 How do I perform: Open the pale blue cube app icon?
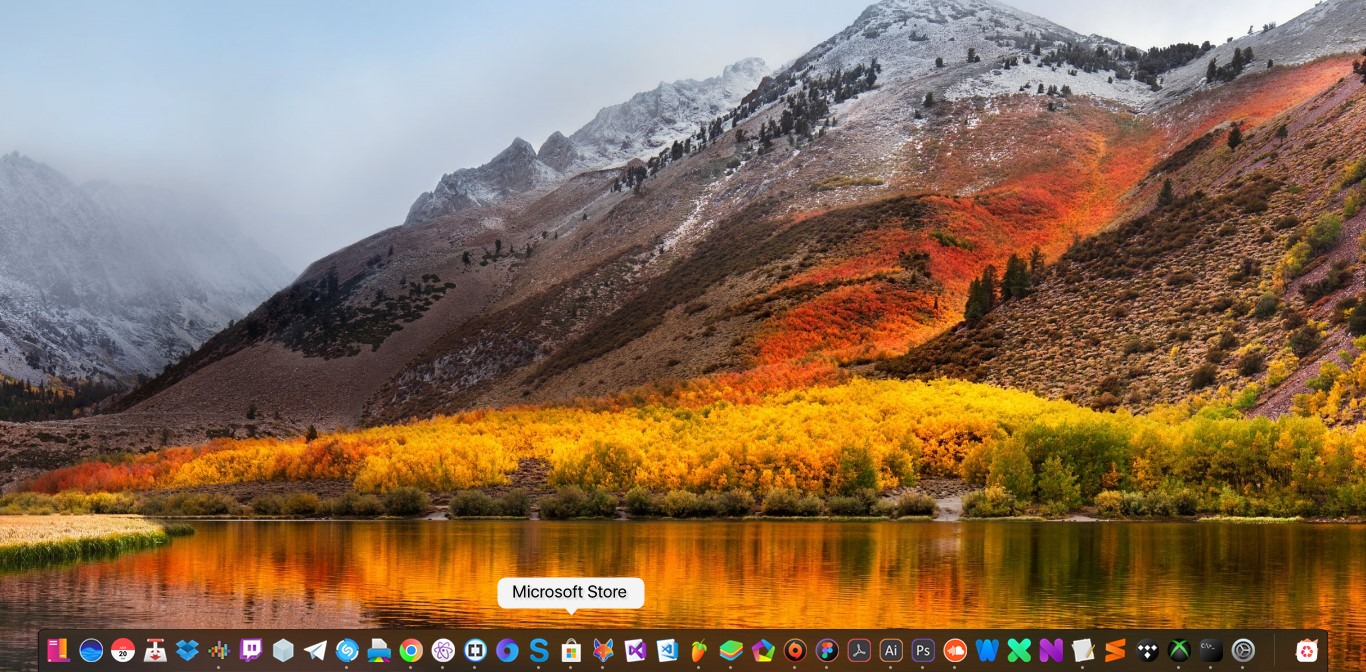[283, 650]
